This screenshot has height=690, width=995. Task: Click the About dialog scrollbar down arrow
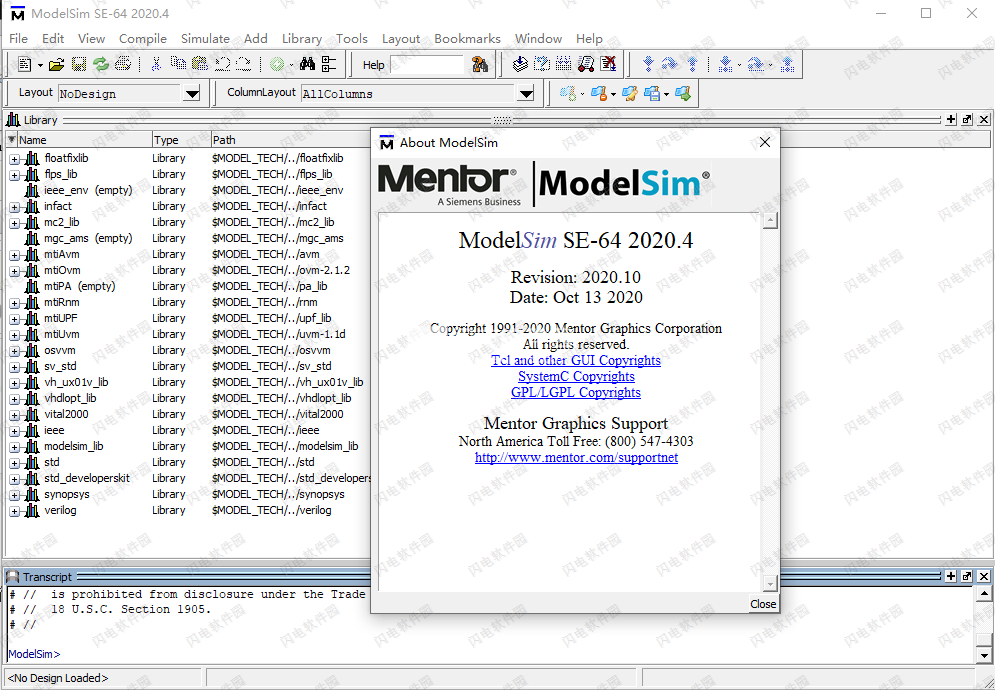click(x=770, y=583)
